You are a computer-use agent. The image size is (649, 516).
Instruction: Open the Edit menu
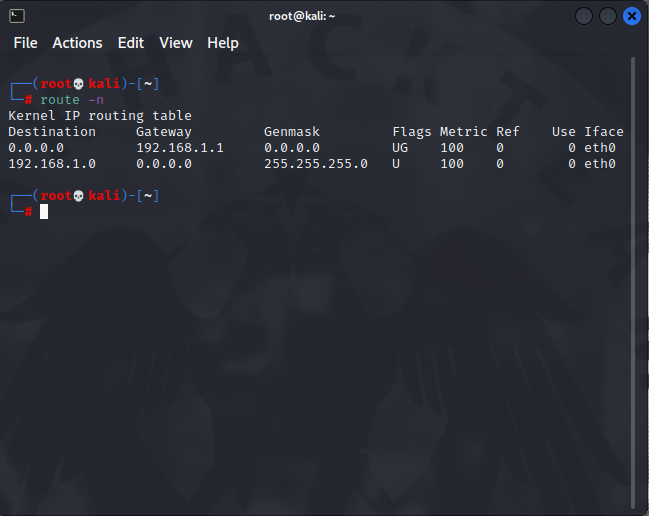tap(131, 43)
